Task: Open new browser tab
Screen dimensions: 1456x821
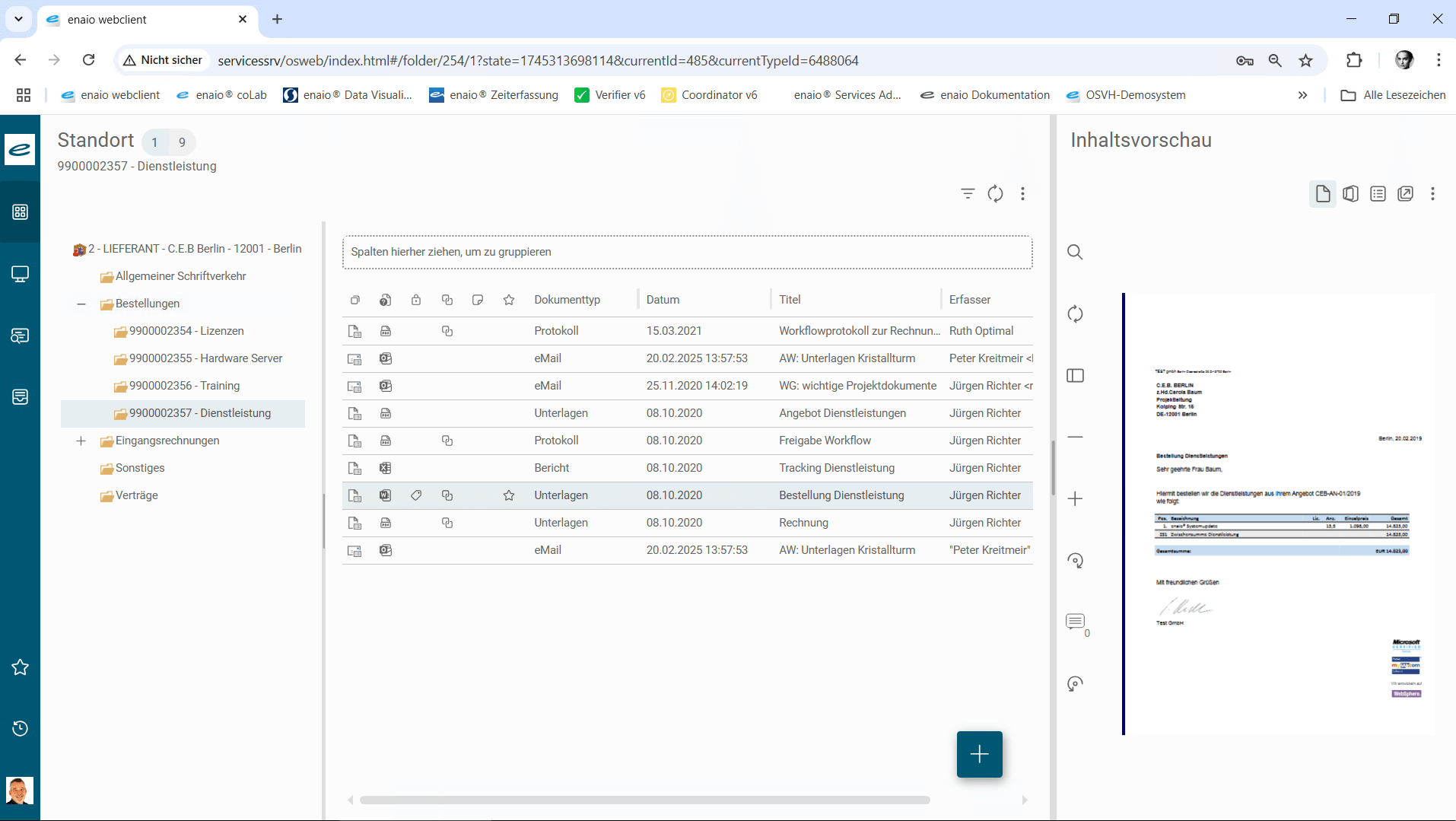Action: 277,19
